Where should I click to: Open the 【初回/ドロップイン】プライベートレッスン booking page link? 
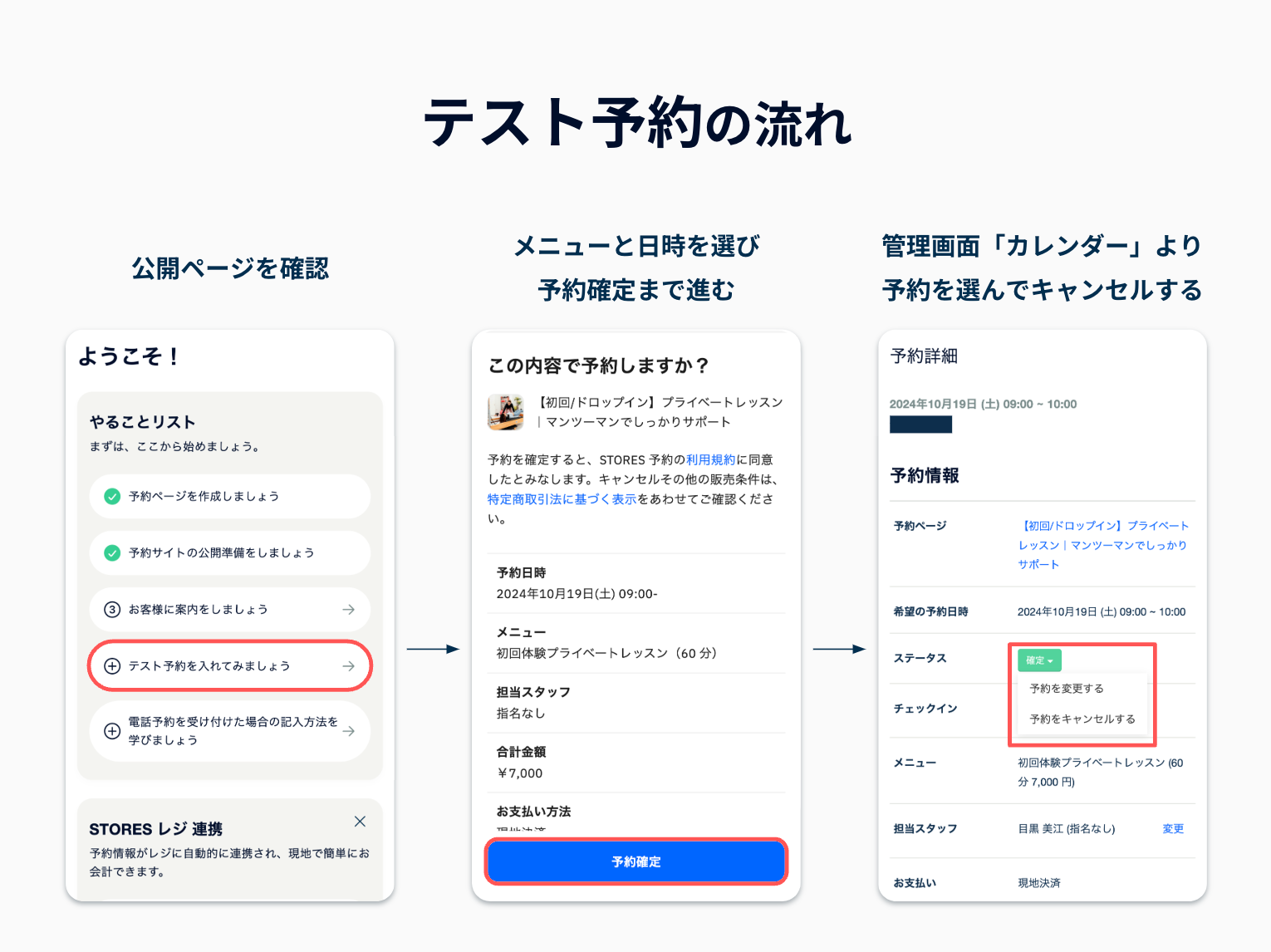tap(1104, 545)
